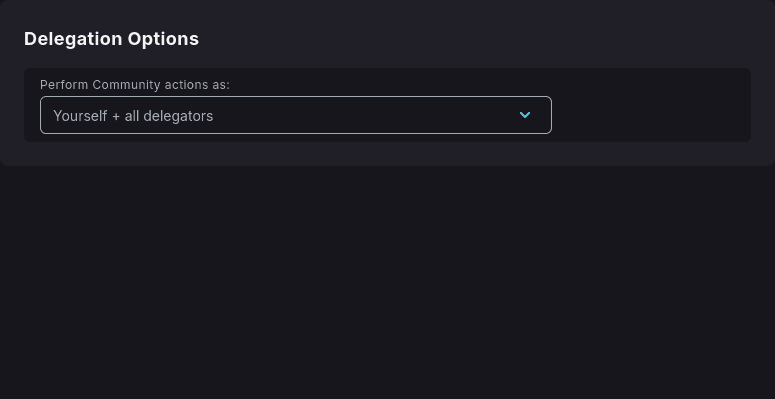Click the 'Yourself + all delegators' text

coord(133,116)
